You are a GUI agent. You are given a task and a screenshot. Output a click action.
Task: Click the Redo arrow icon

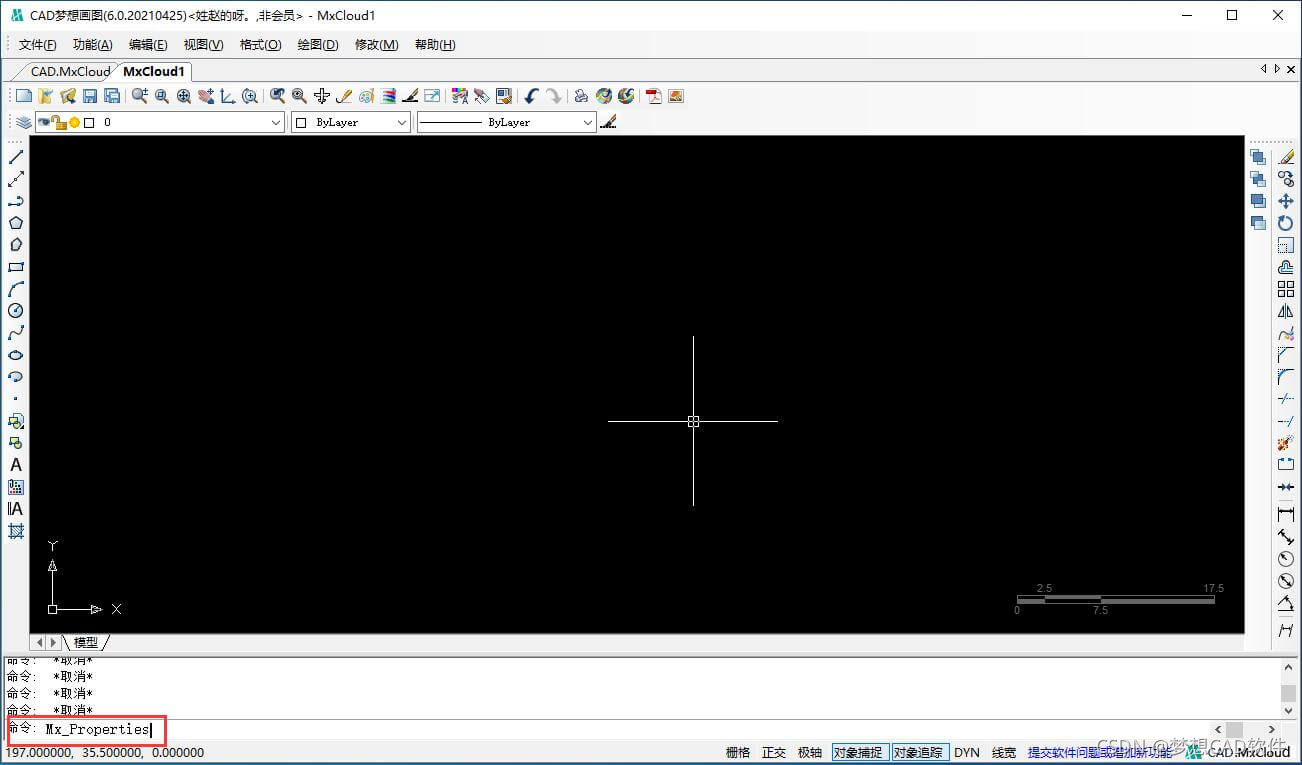click(x=554, y=96)
